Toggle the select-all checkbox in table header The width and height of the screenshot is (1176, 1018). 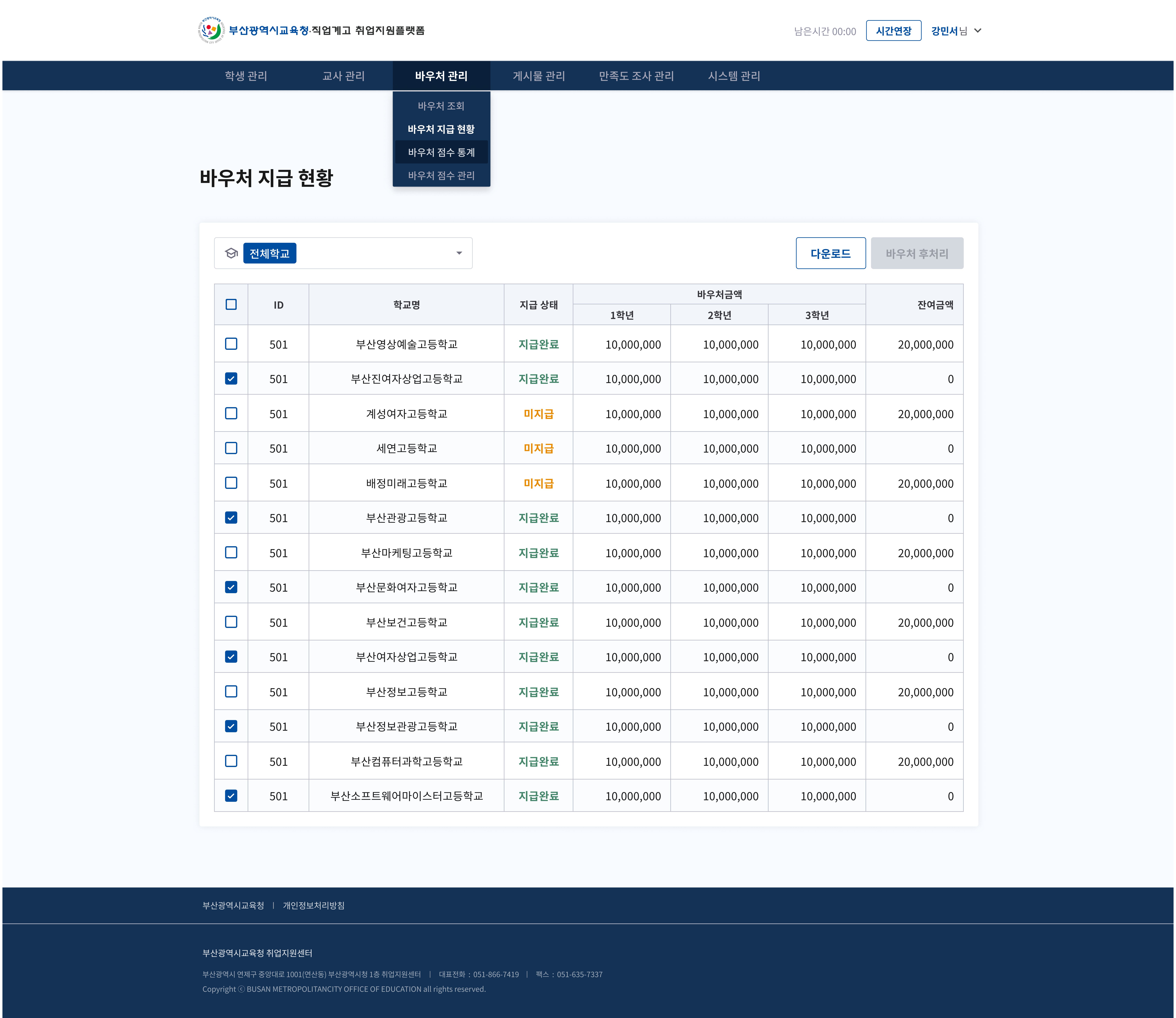pos(231,305)
